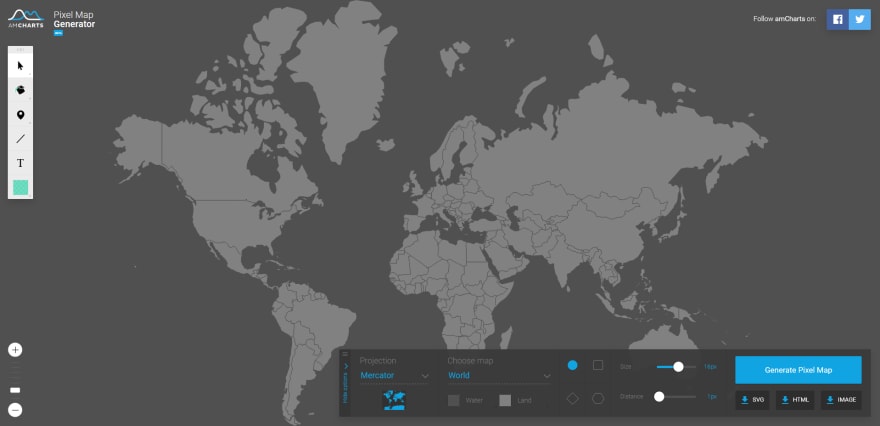Image resolution: width=880 pixels, height=426 pixels.
Task: Open the teal color swatch in toolbar
Action: (20, 187)
